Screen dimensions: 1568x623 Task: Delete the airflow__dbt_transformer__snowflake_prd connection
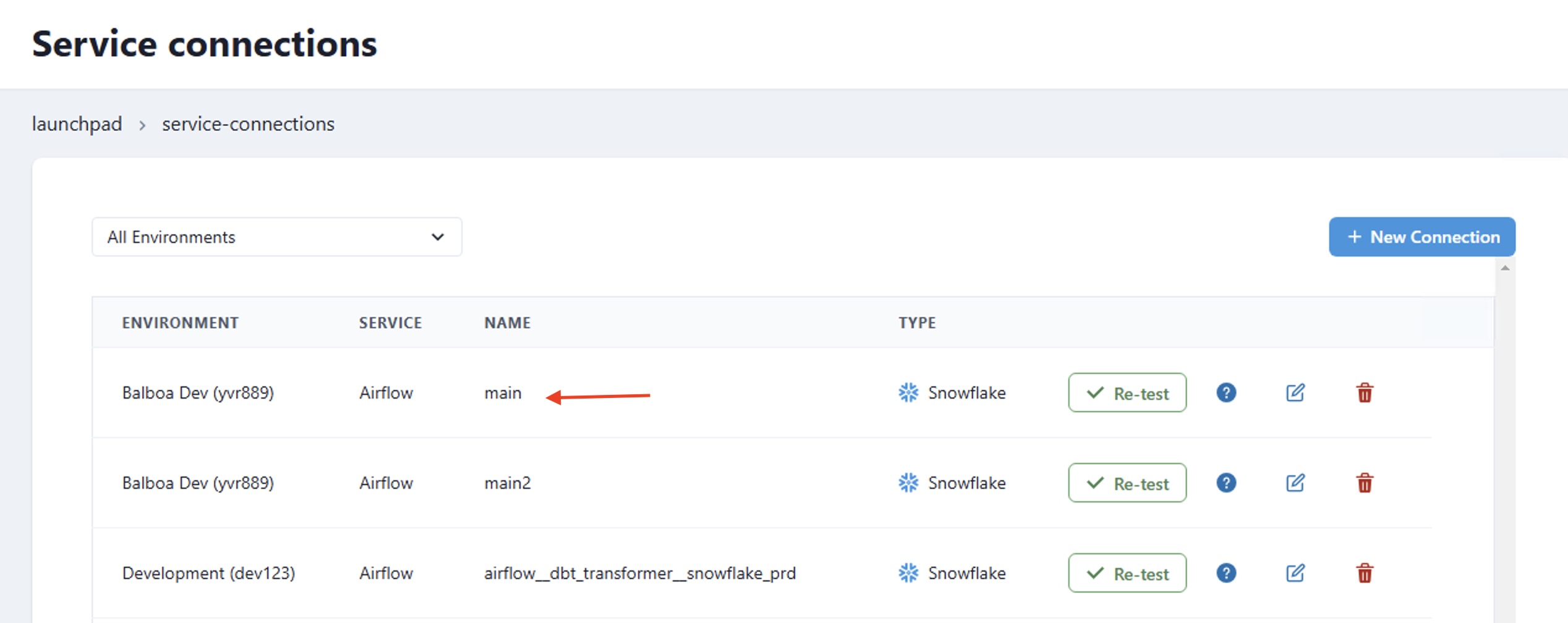click(x=1365, y=573)
